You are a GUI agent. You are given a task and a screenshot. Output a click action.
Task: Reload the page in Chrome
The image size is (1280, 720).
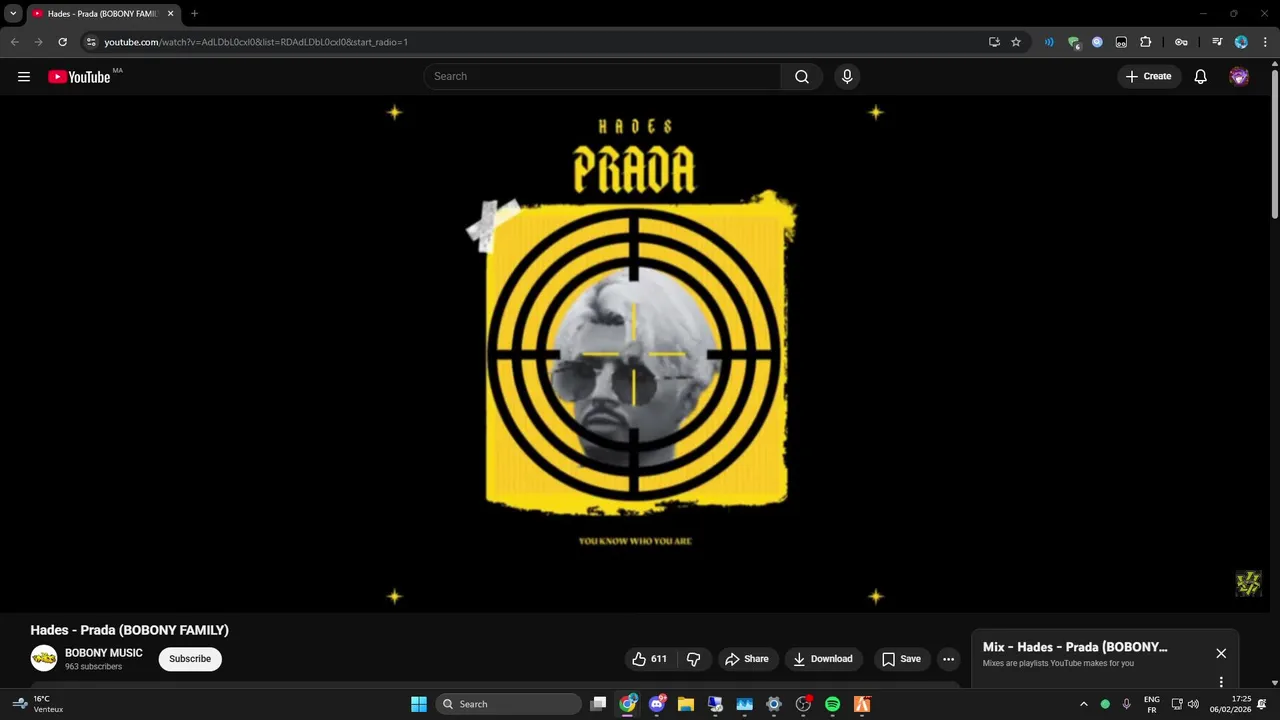click(x=62, y=42)
